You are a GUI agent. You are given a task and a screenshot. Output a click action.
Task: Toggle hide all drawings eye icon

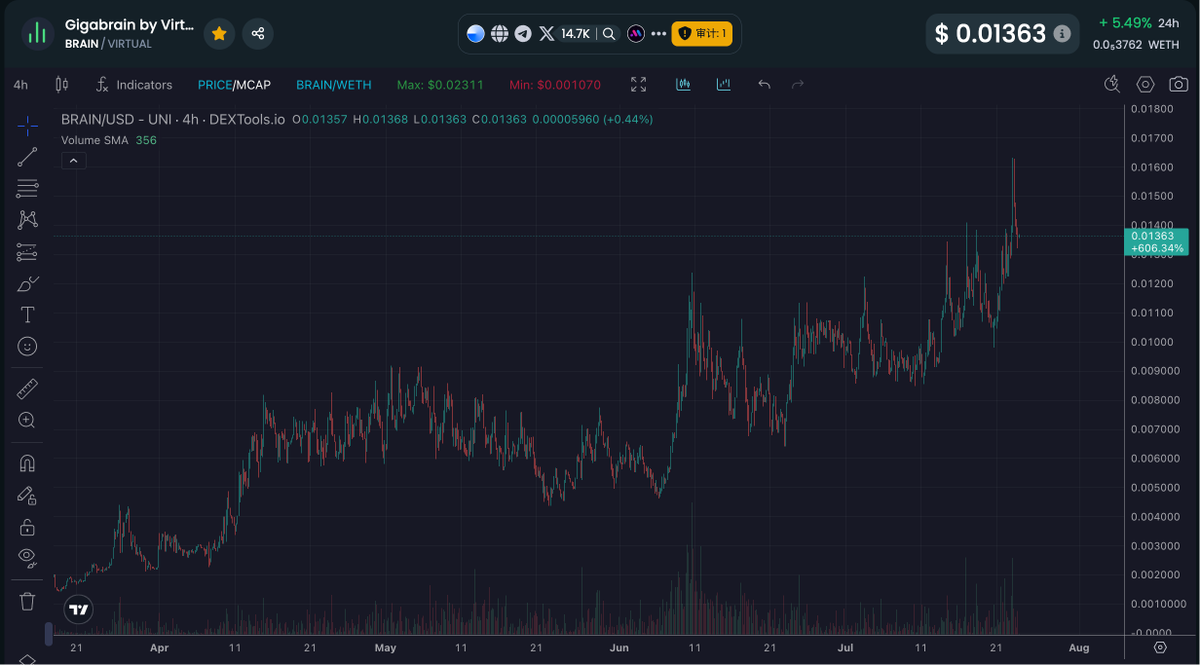coord(27,557)
